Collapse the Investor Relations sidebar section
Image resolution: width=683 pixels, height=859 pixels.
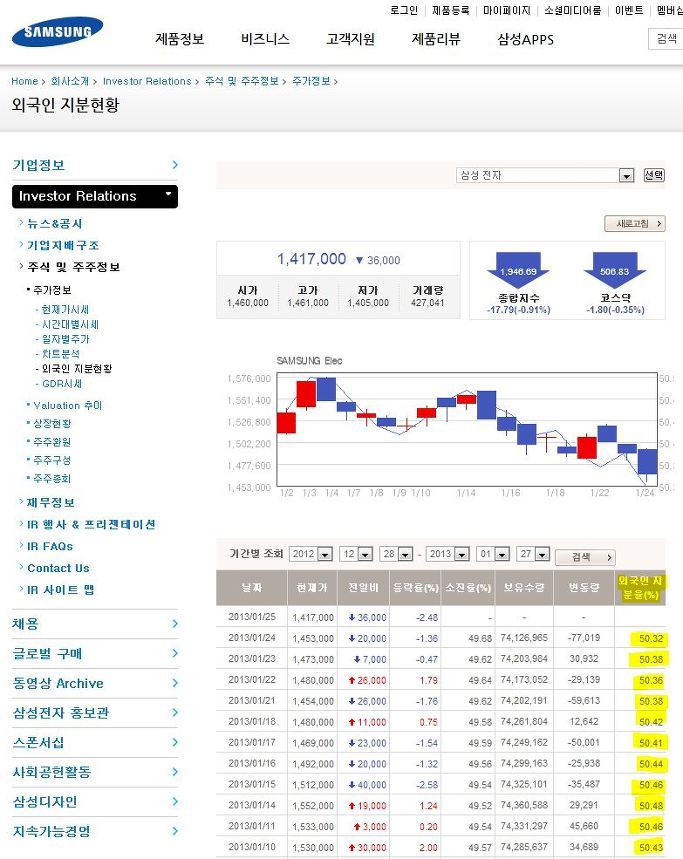click(x=95, y=196)
